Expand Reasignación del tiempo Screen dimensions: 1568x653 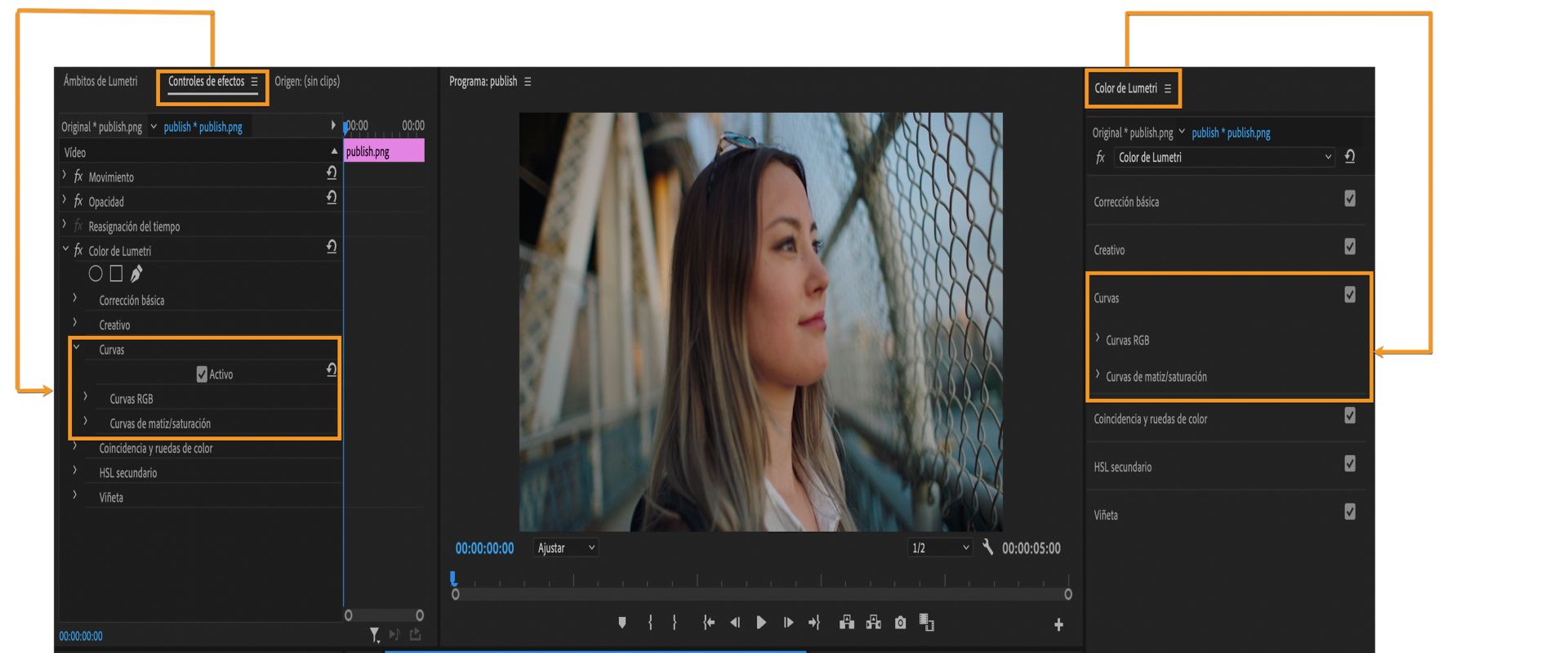pyautogui.click(x=65, y=225)
